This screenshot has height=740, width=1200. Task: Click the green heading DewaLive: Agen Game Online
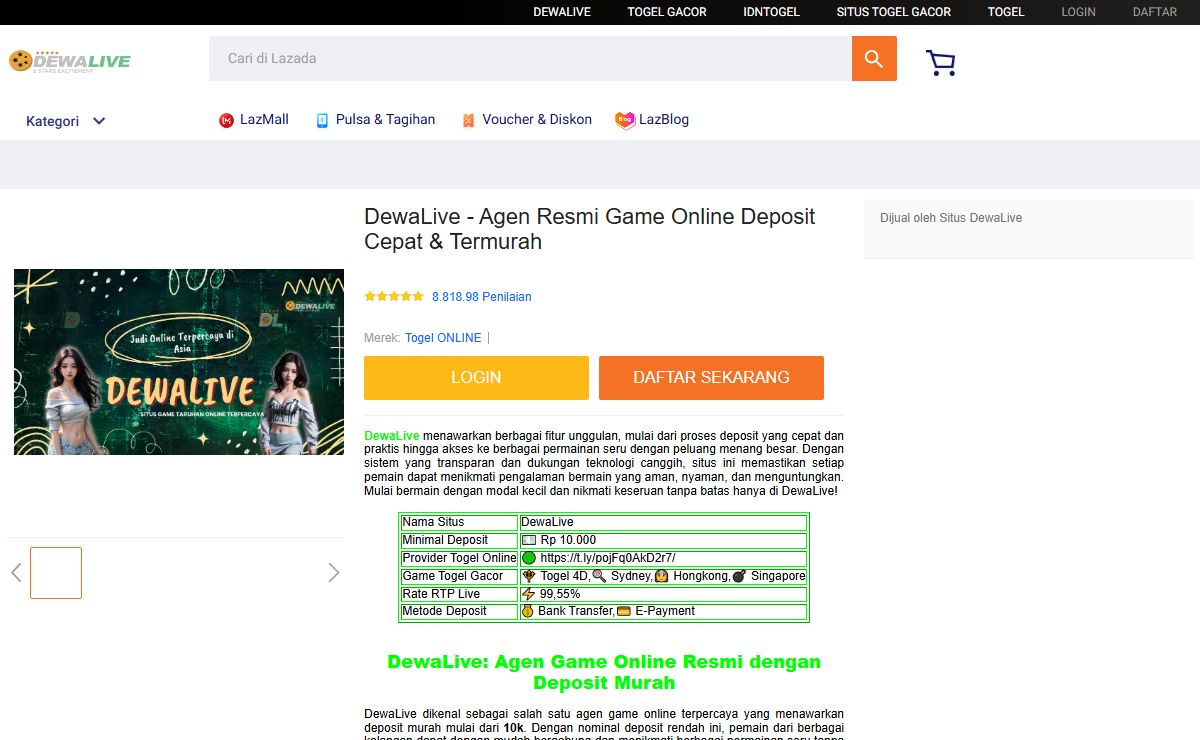[x=604, y=672]
